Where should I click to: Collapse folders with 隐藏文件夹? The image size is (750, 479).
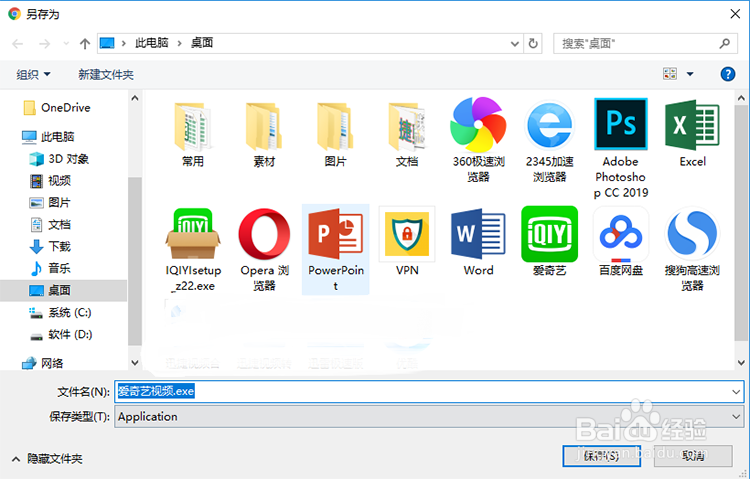coord(47,459)
